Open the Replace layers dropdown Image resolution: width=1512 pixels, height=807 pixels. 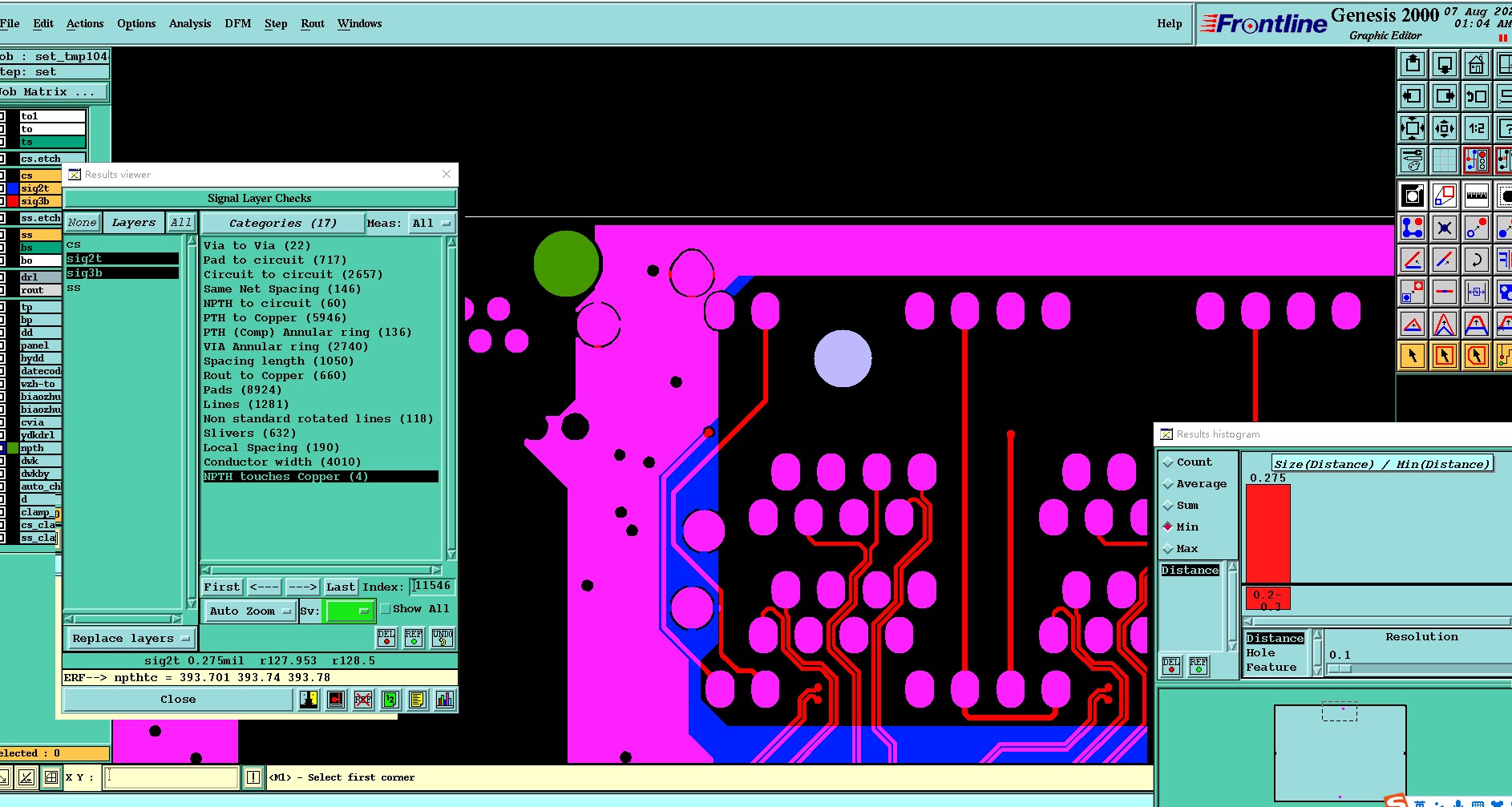coord(131,639)
